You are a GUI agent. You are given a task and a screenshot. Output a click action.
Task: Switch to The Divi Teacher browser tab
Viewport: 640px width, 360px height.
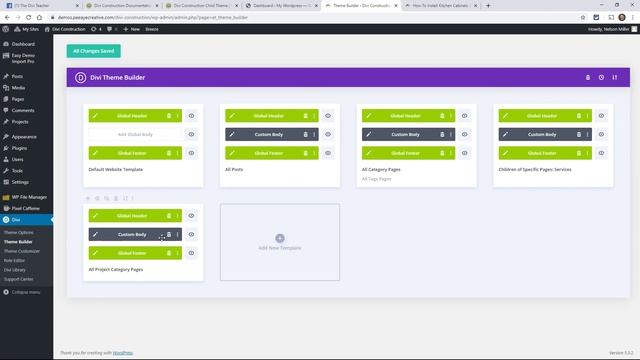point(41,6)
